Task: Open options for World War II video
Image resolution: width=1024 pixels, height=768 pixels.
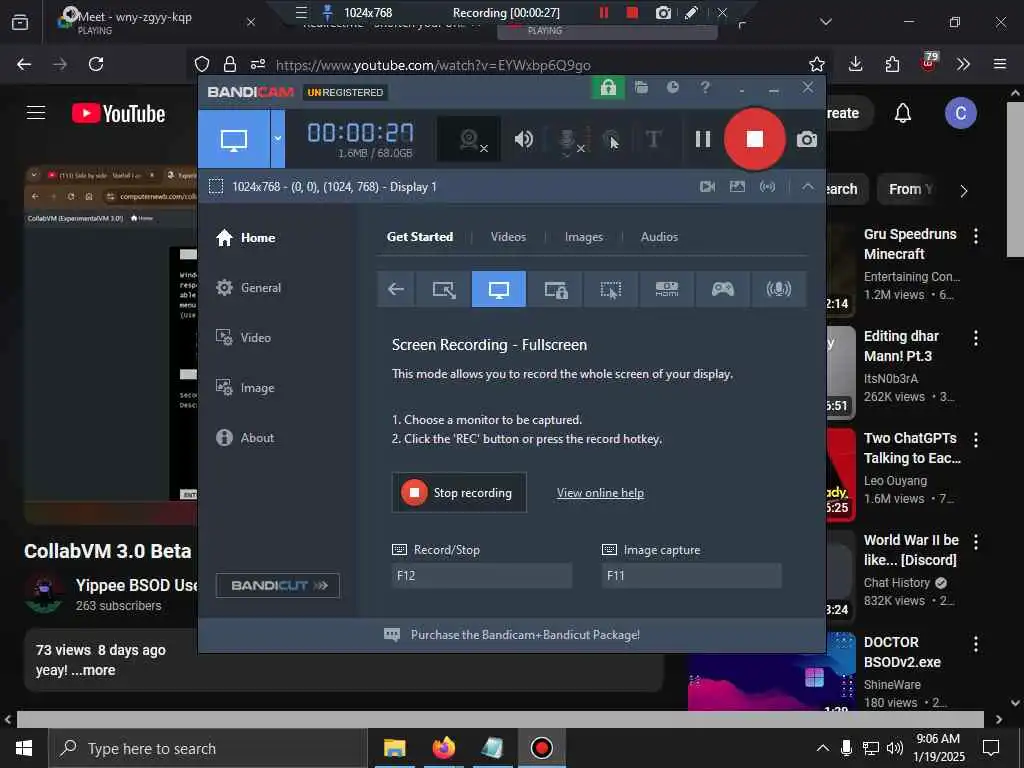Action: click(976, 541)
